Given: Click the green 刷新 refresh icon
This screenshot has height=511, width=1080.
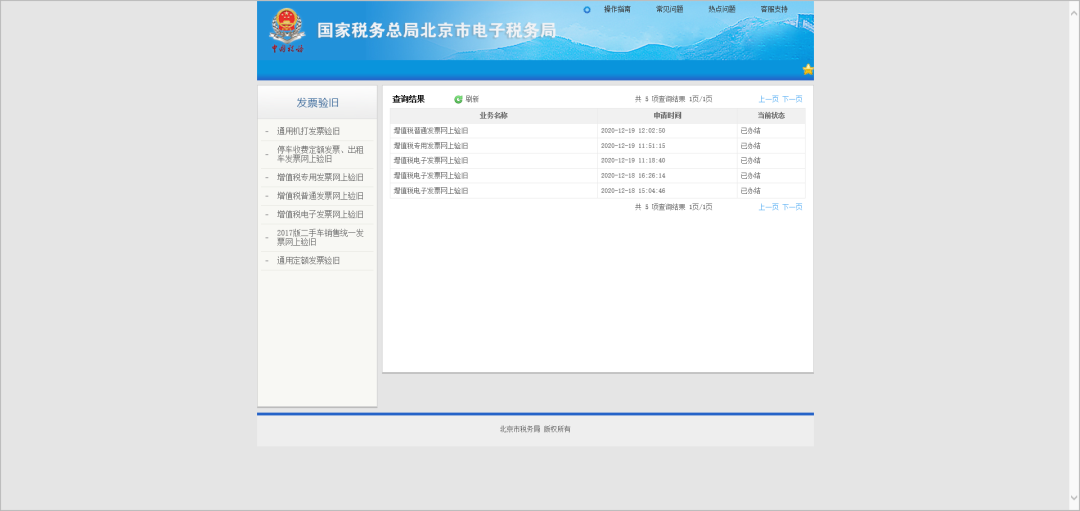Looking at the screenshot, I should 459,99.
